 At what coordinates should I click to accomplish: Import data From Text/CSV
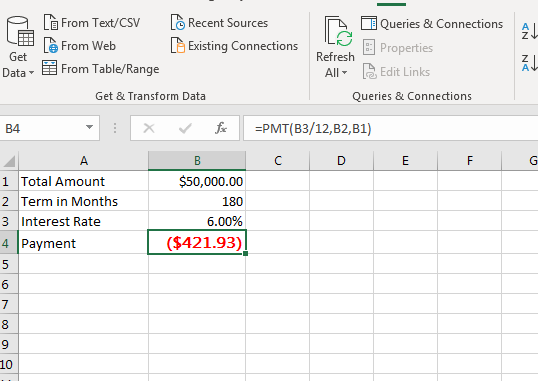92,23
